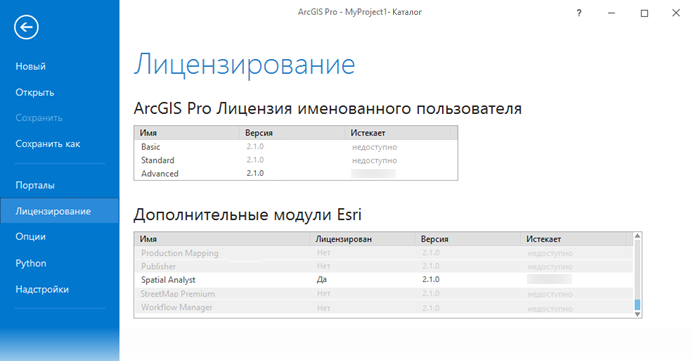Click the Да value for Spatial Analyst

click(322, 279)
